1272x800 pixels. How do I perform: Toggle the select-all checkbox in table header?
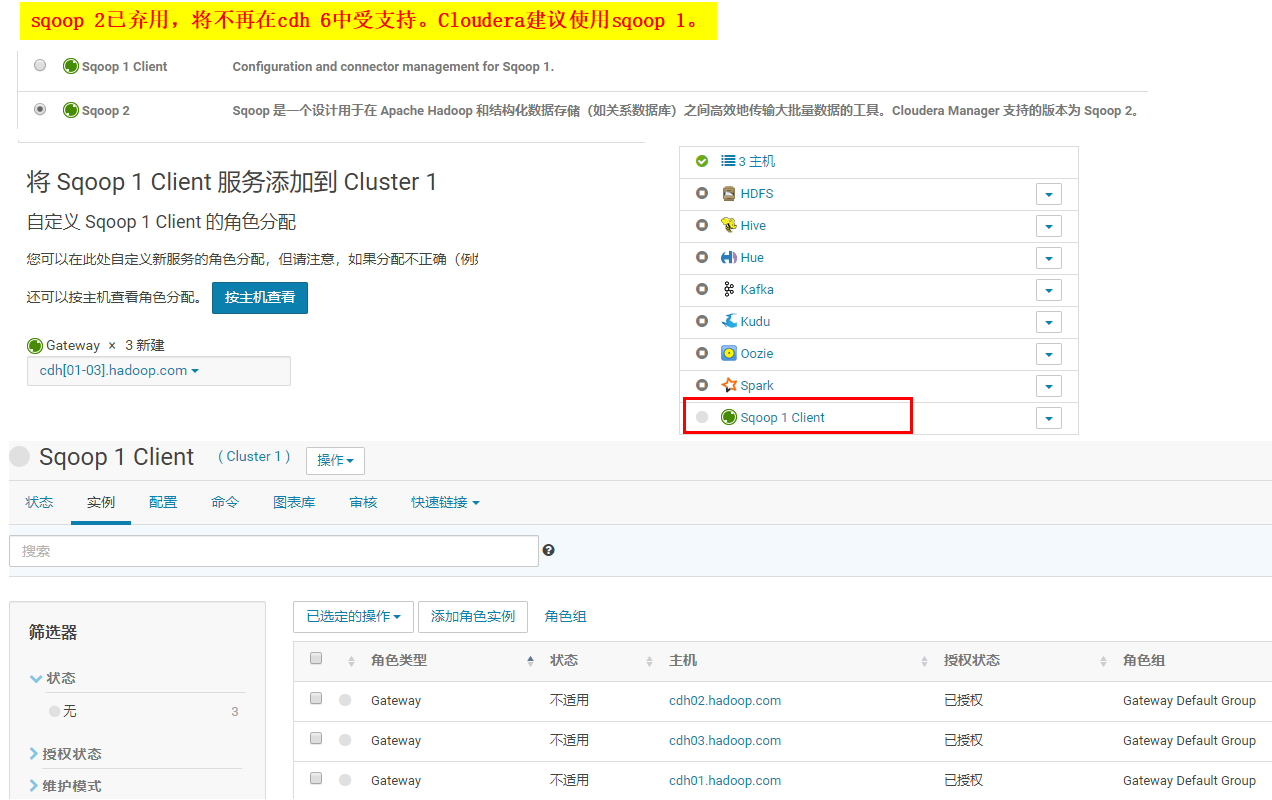click(x=316, y=658)
